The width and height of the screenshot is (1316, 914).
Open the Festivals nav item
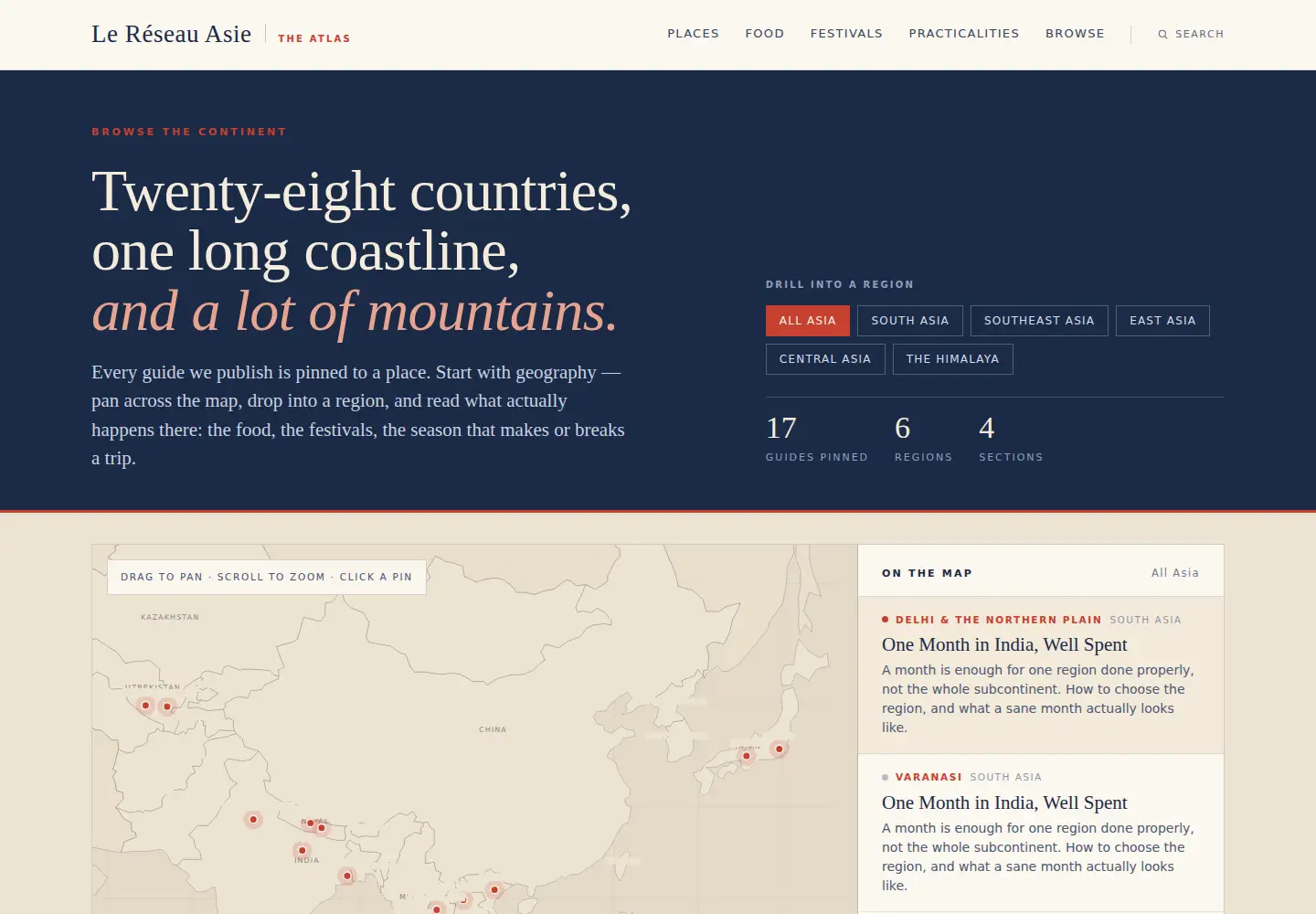click(846, 34)
